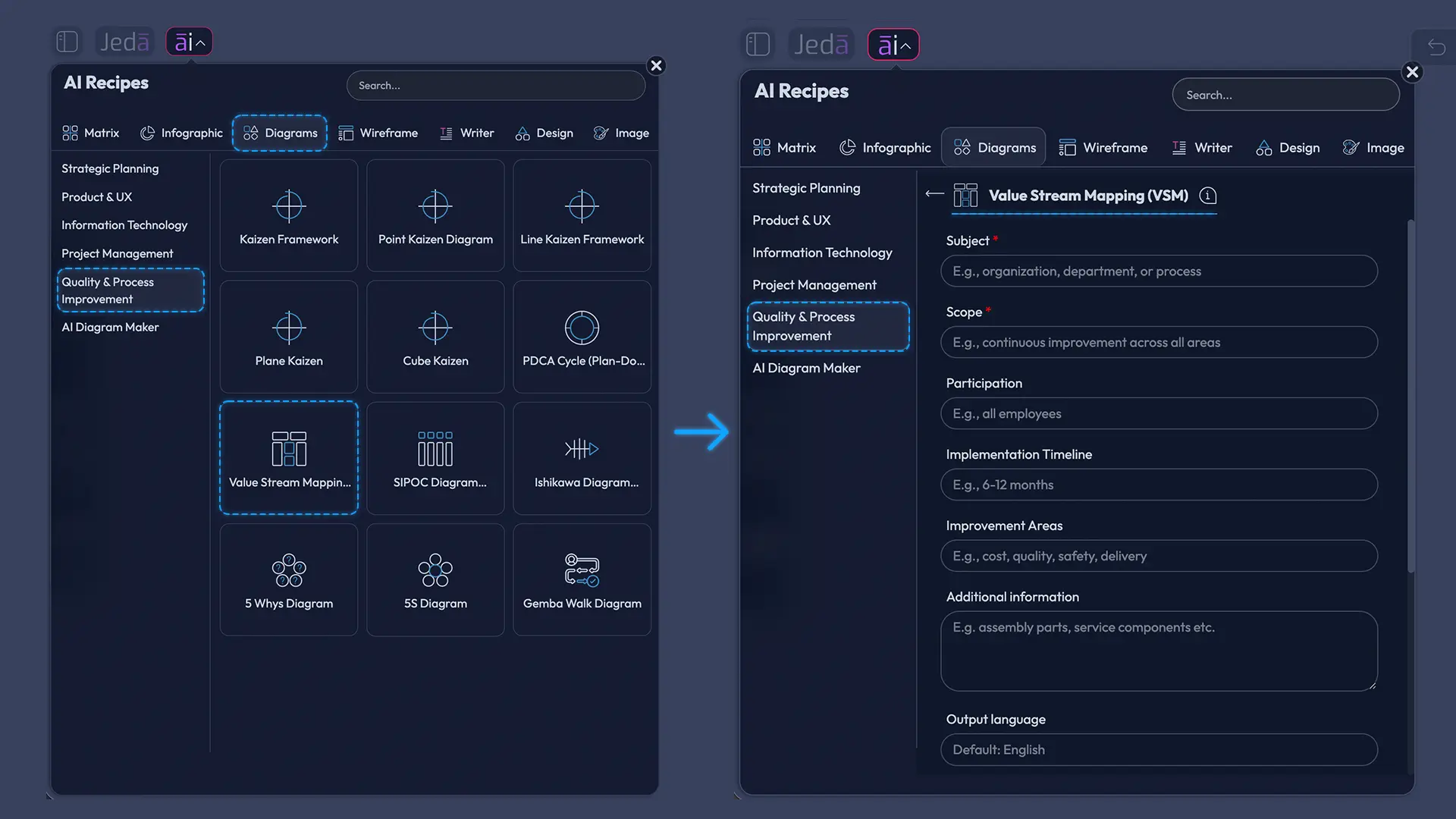
Task: Open AI Diagram Maker in left panel
Action: [110, 328]
